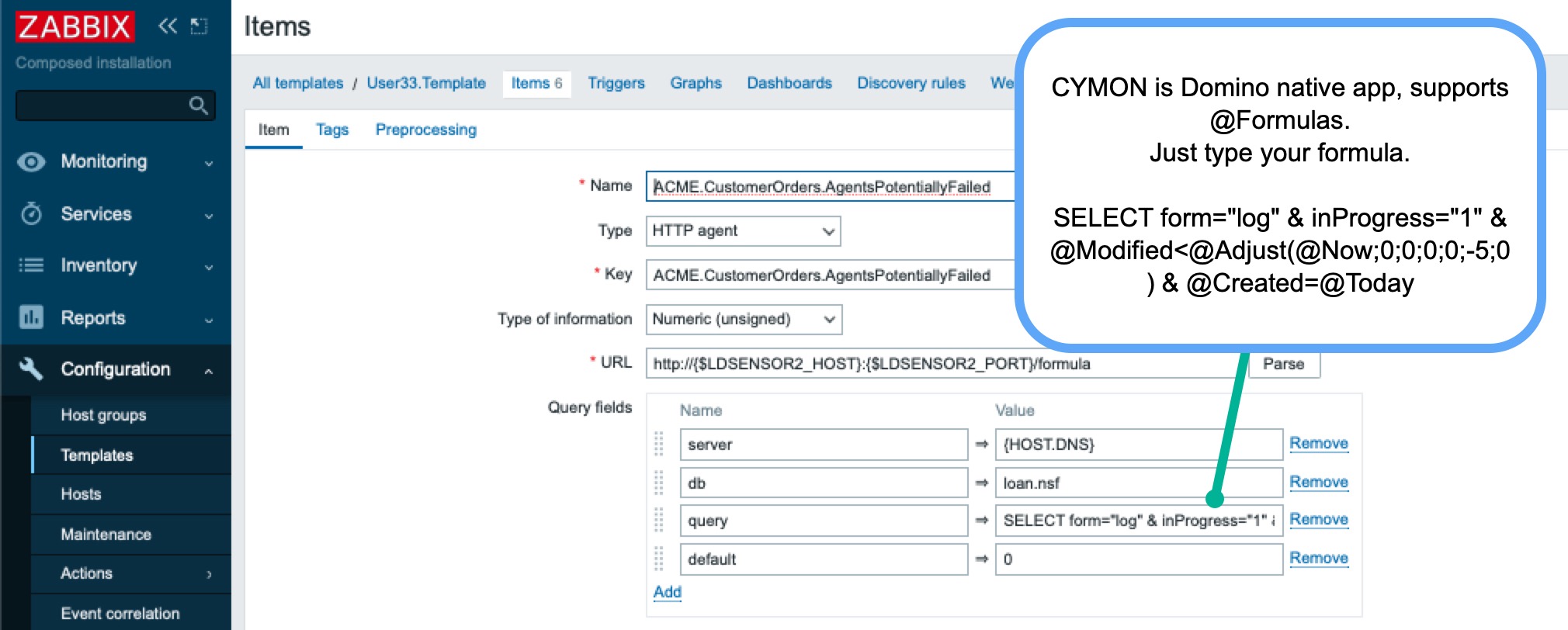This screenshot has width=1568, height=630.
Task: Click the URL input field
Action: [x=943, y=364]
